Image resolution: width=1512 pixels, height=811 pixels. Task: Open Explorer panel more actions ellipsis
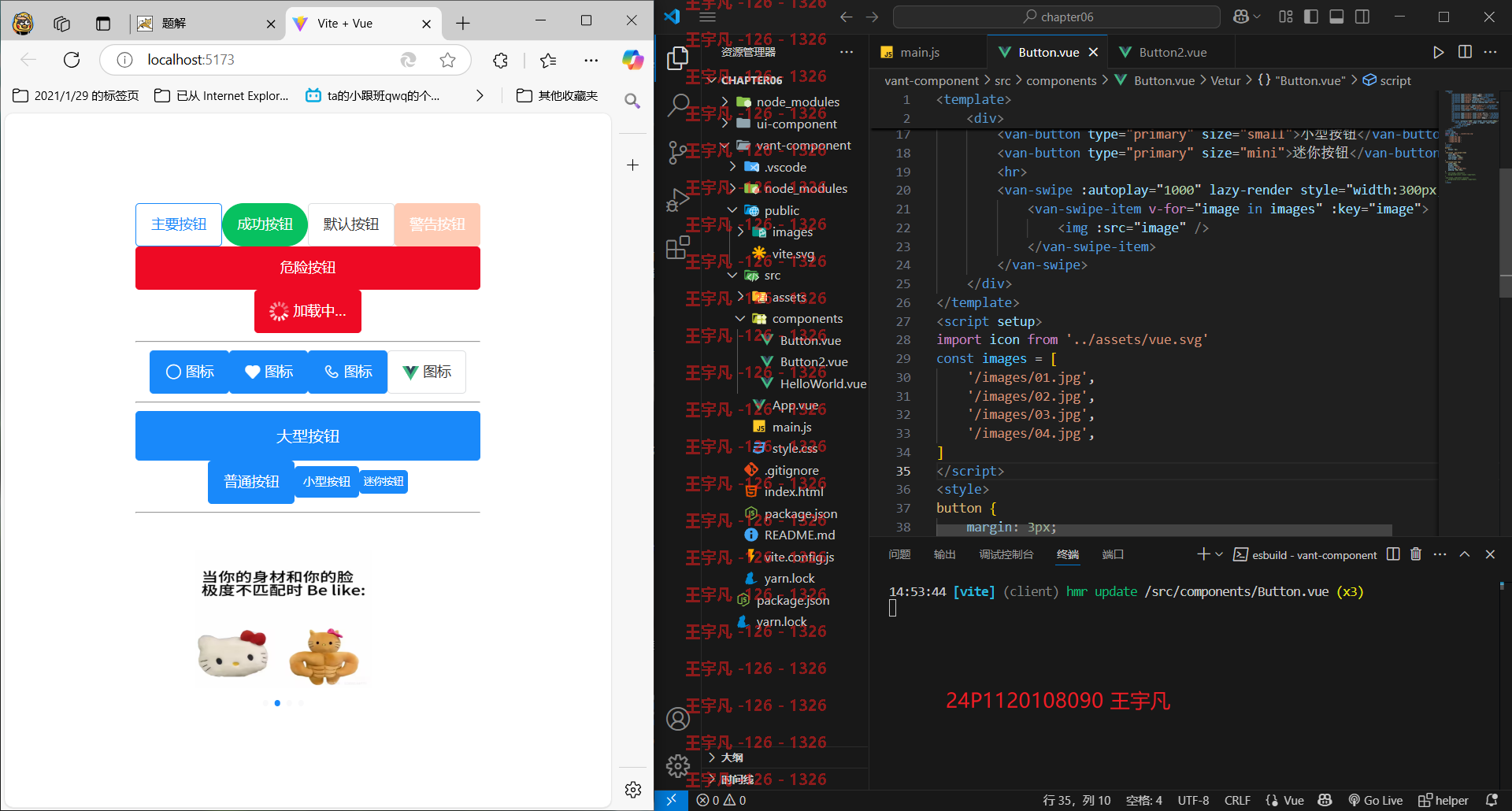[x=847, y=52]
